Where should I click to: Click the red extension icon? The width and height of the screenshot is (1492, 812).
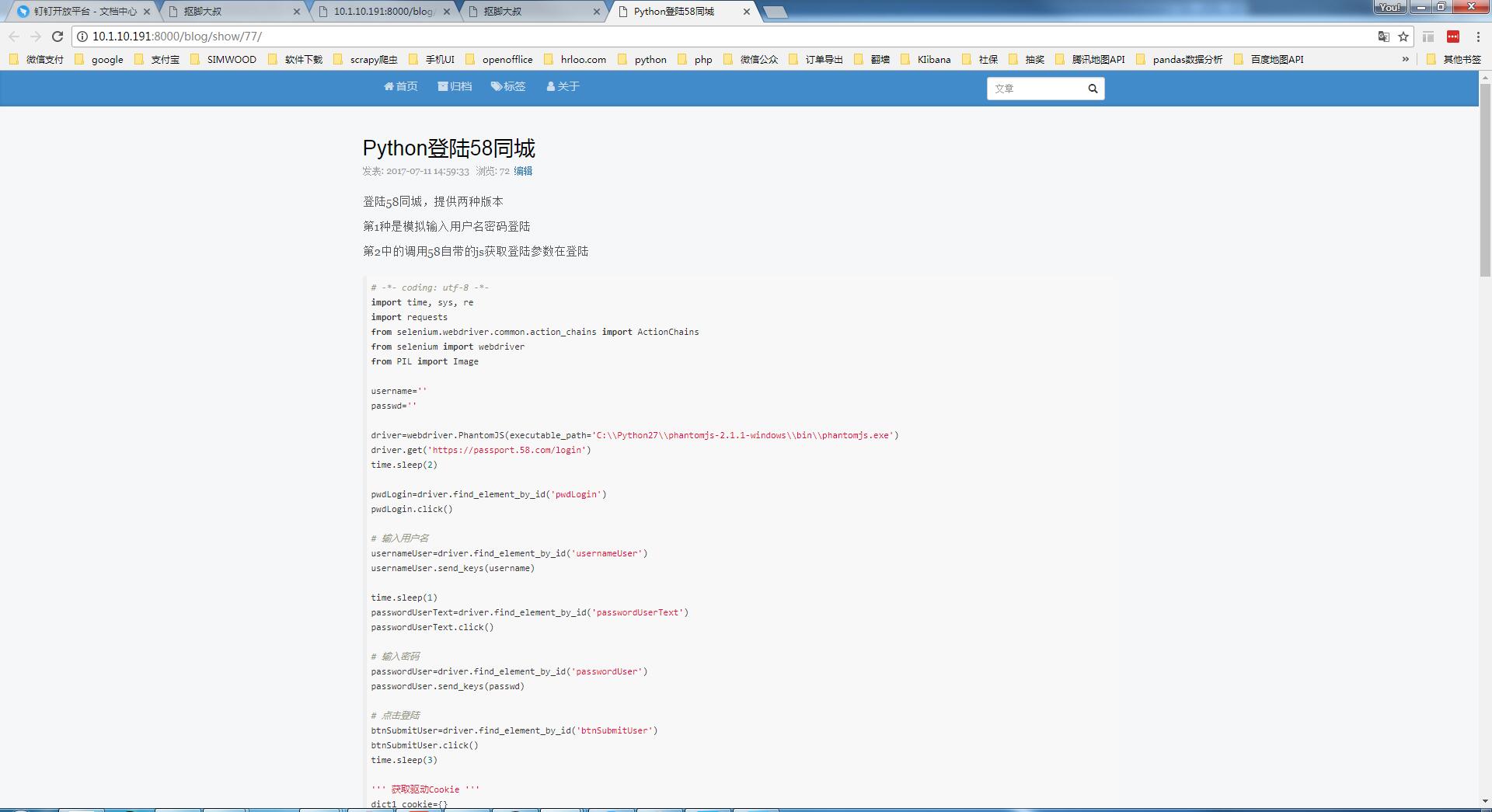1453,37
